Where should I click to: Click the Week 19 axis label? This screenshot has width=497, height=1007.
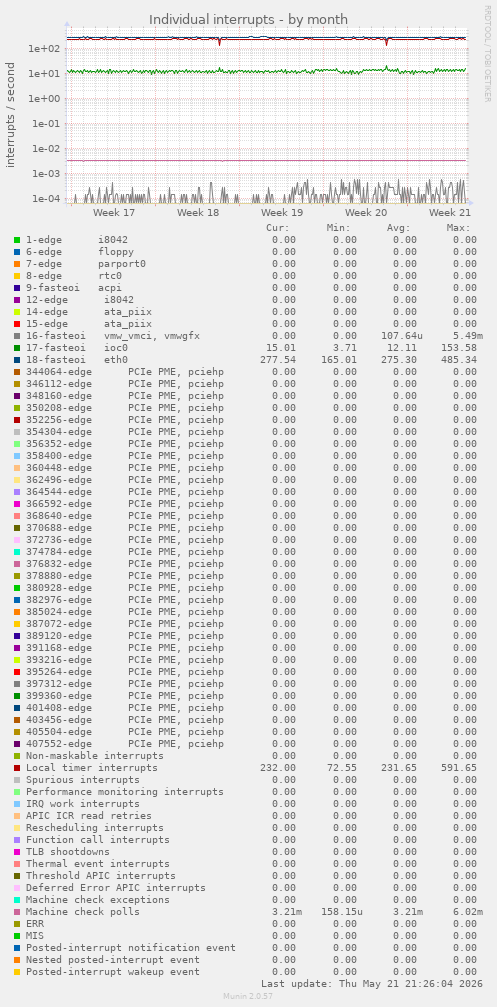tap(283, 213)
